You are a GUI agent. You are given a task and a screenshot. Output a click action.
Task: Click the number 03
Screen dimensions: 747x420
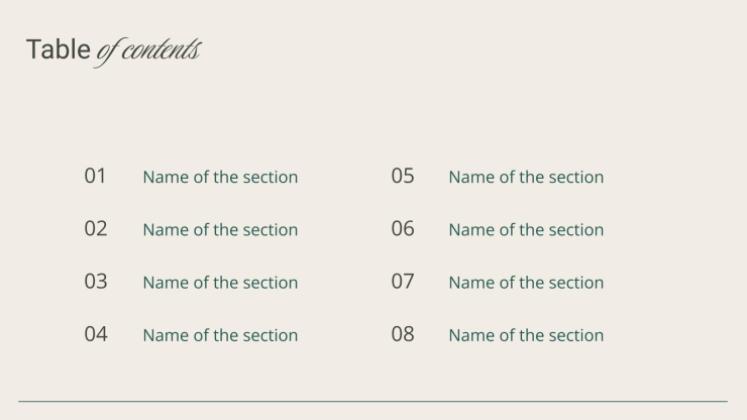95,282
